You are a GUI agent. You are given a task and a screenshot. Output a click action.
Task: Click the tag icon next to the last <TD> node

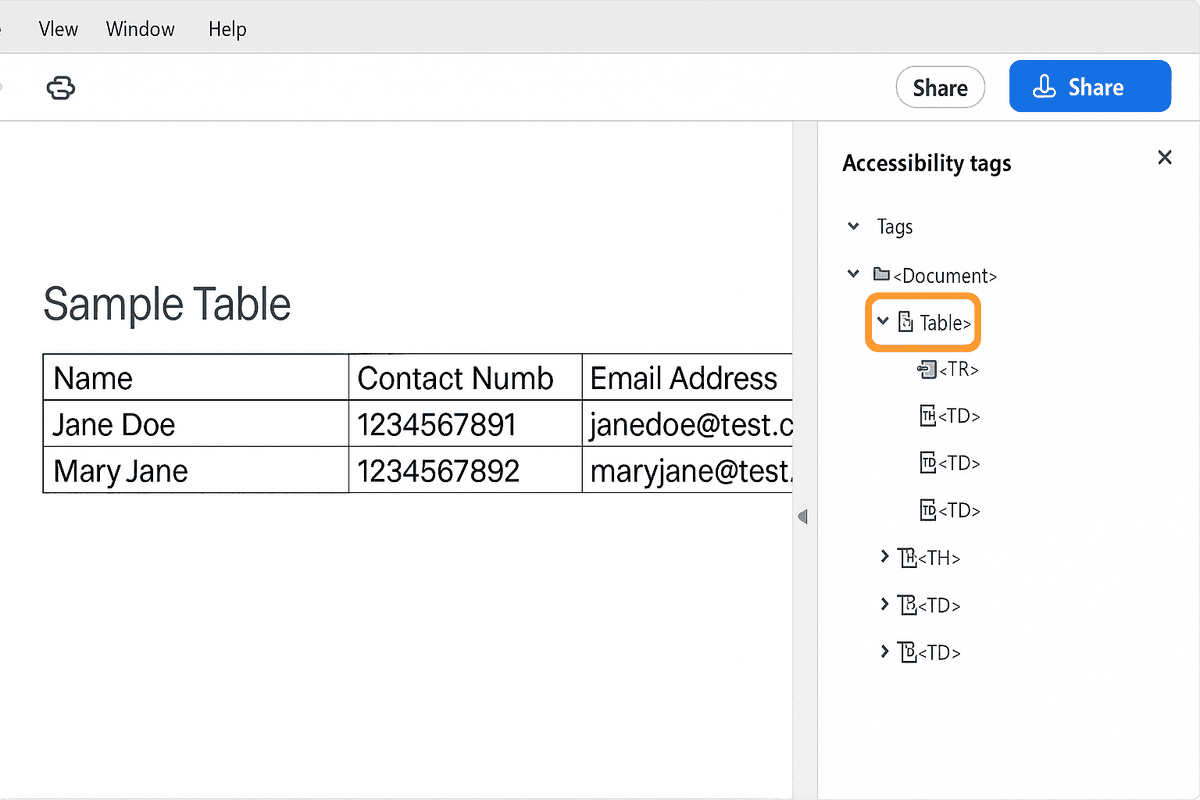tap(908, 651)
